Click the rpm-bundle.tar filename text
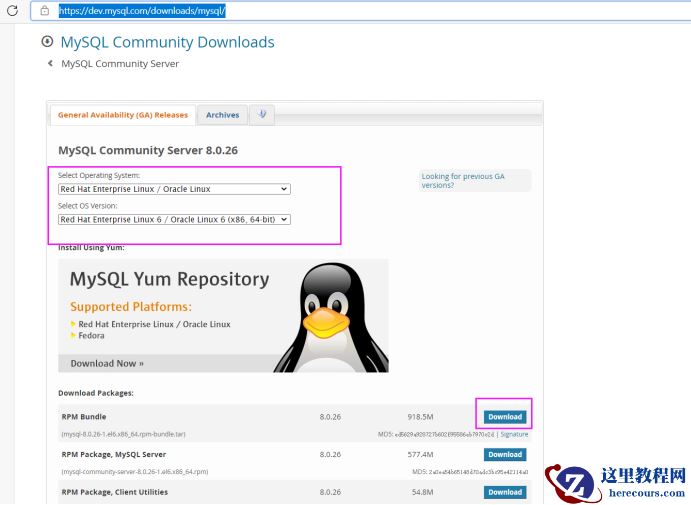This screenshot has height=505, width=691. click(x=123, y=434)
